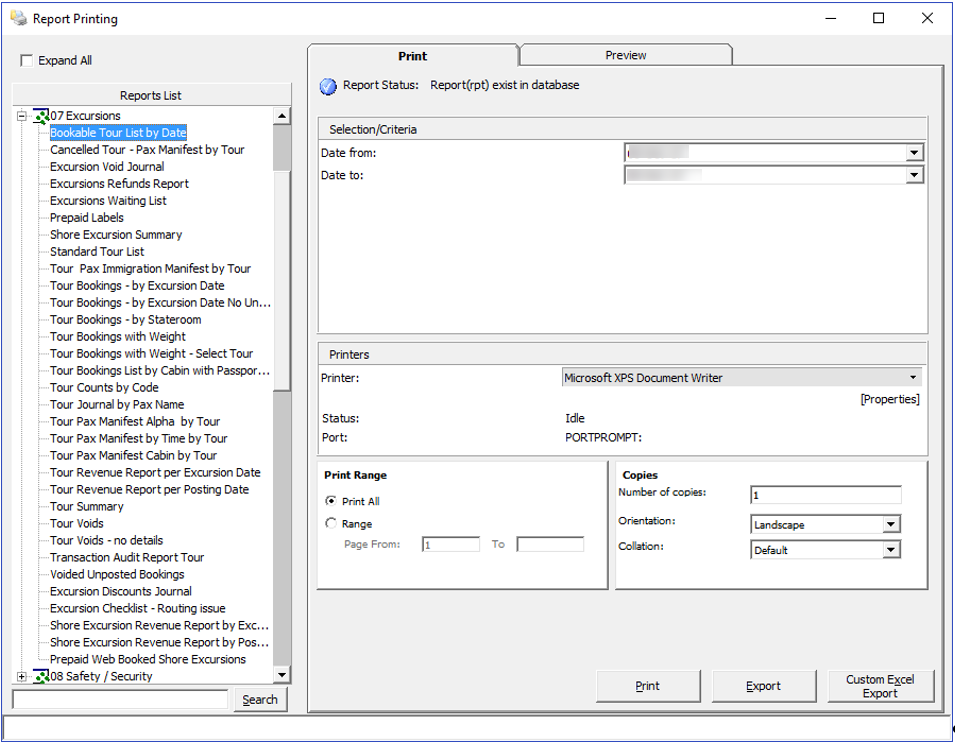Click the printer icon in the title bar

[20, 17]
